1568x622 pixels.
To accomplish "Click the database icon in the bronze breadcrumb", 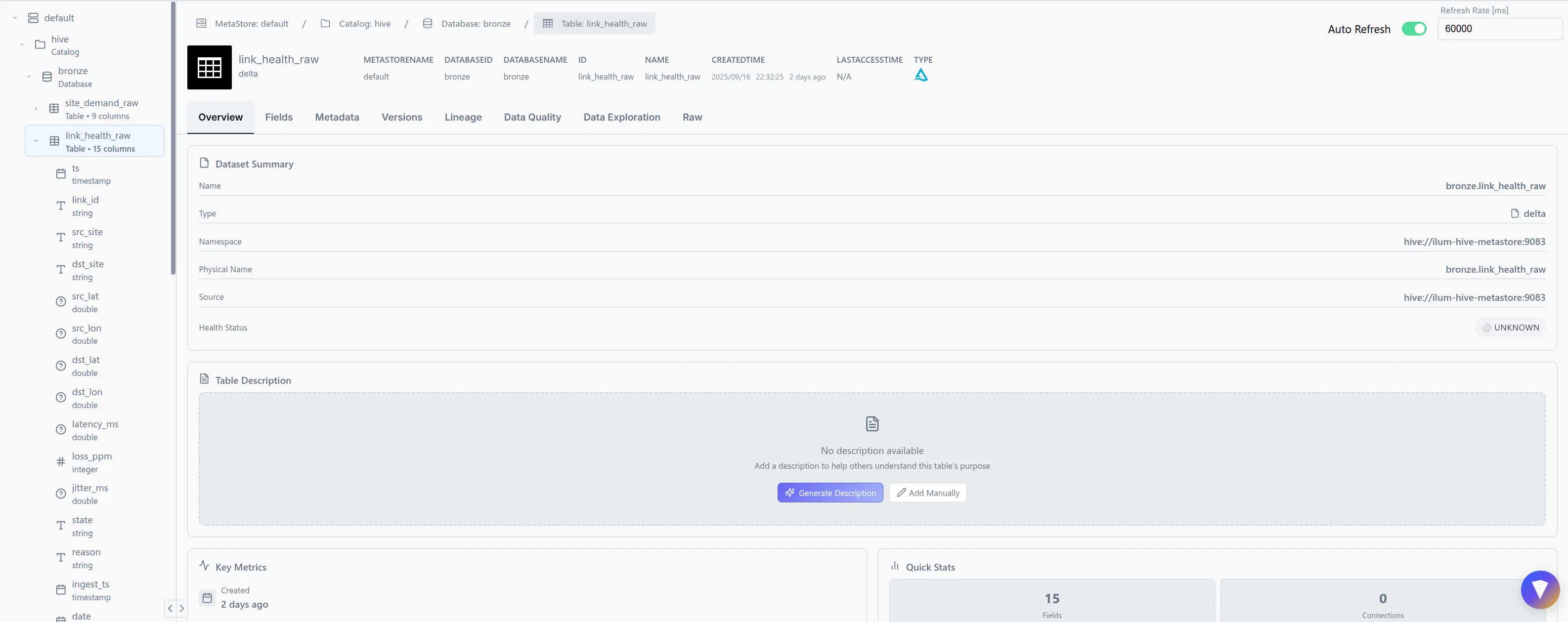I will click(x=427, y=23).
